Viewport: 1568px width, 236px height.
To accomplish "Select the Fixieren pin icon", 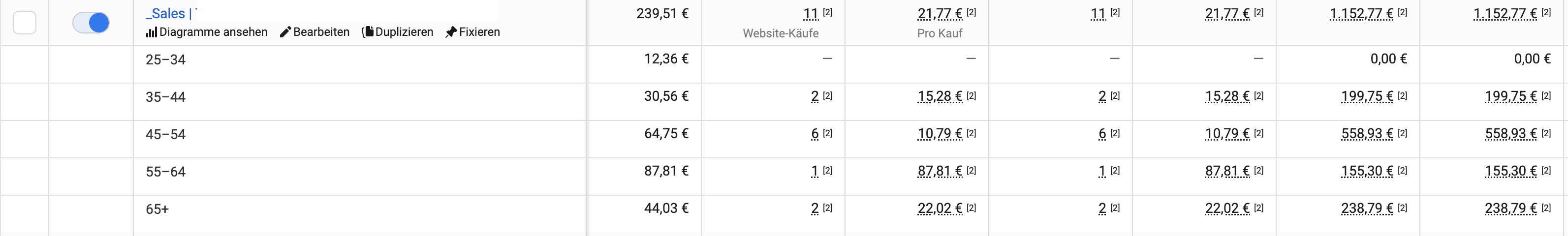I will pos(450,32).
